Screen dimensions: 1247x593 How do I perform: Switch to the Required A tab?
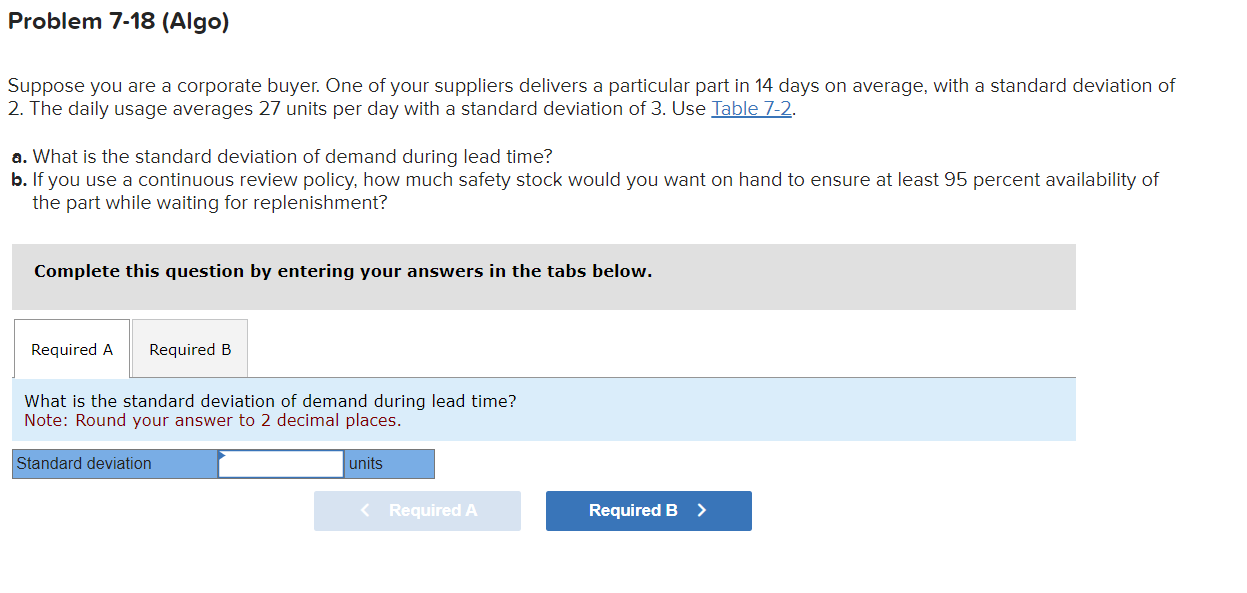coord(72,350)
